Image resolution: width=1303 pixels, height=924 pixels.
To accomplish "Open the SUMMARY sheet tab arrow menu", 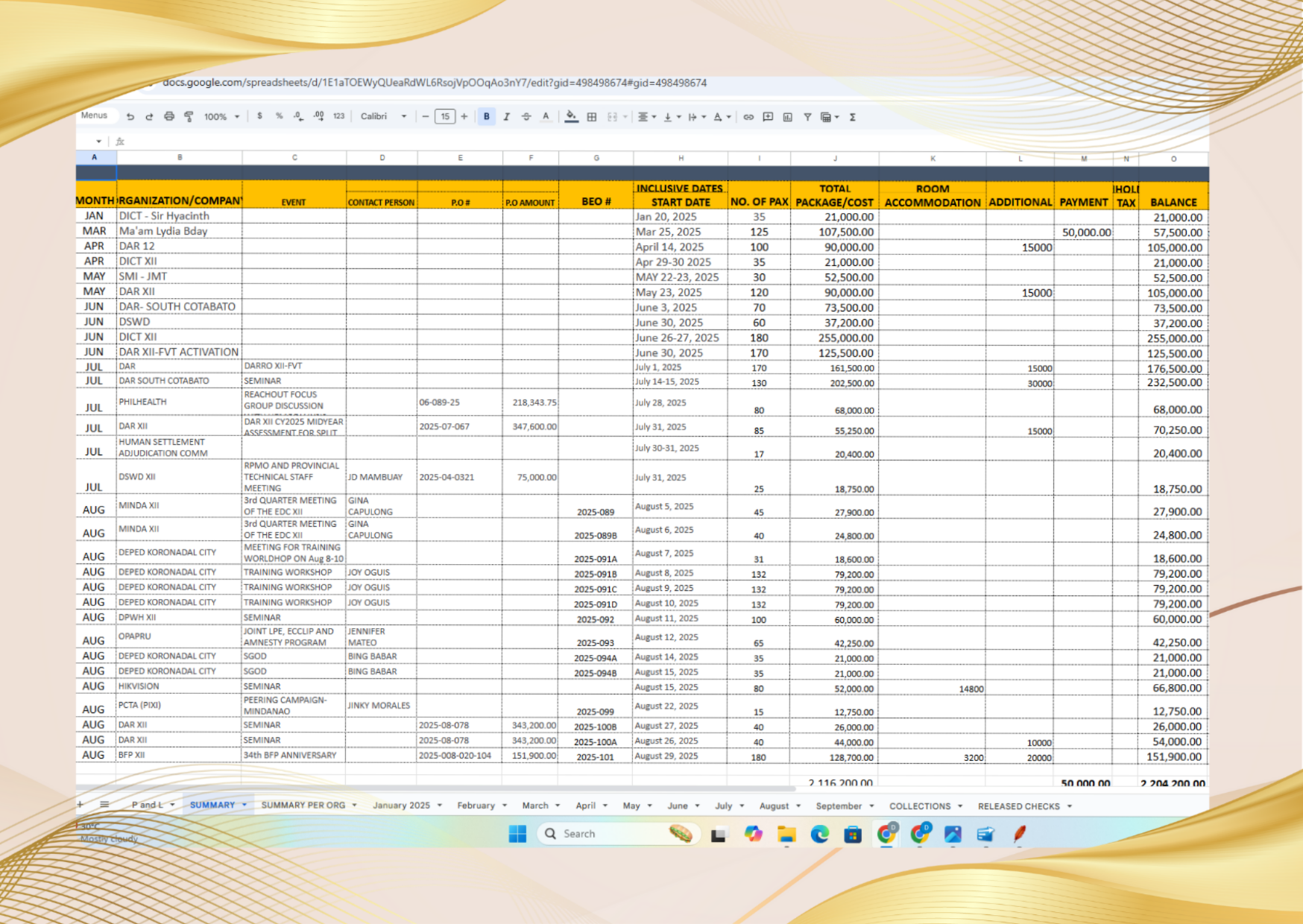I will [x=244, y=805].
